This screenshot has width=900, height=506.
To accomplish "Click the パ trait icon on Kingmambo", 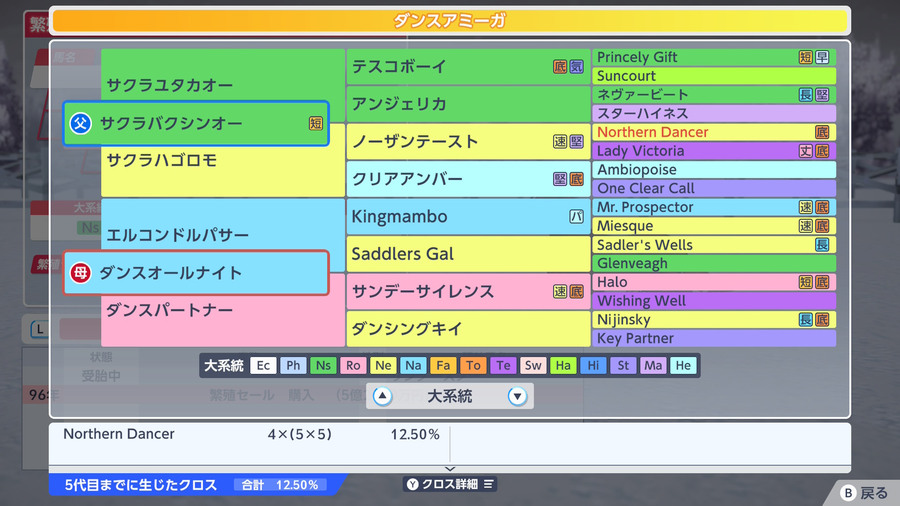I will 576,216.
